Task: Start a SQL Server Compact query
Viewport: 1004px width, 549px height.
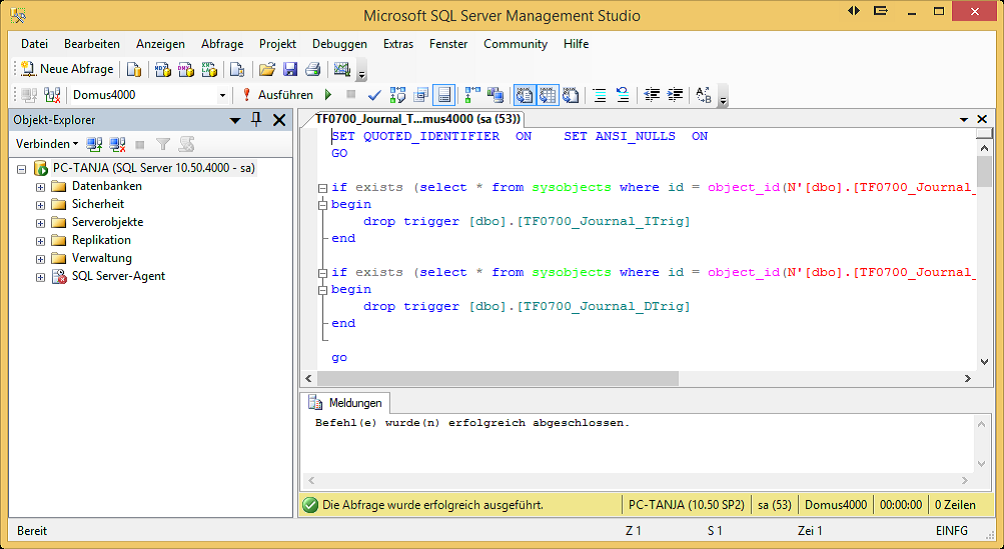Action: pyautogui.click(x=238, y=69)
